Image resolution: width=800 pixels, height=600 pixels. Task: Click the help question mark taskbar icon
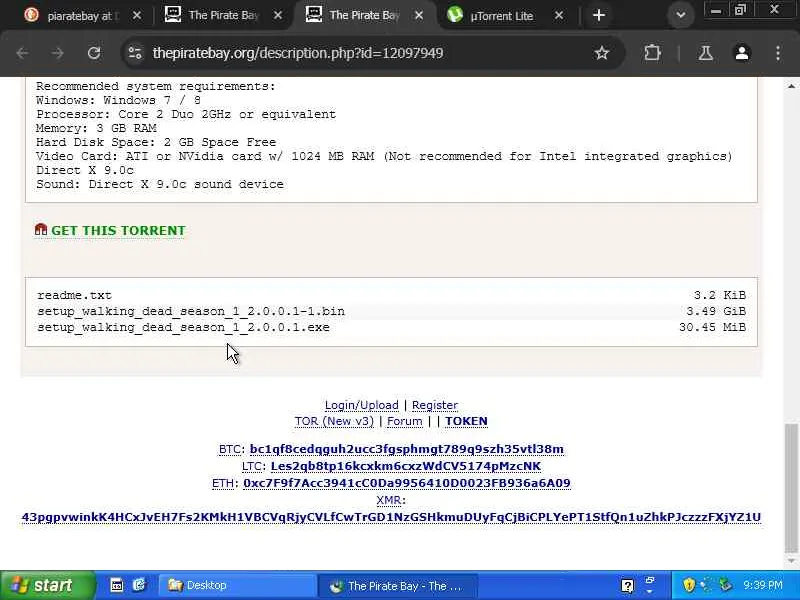[x=628, y=586]
